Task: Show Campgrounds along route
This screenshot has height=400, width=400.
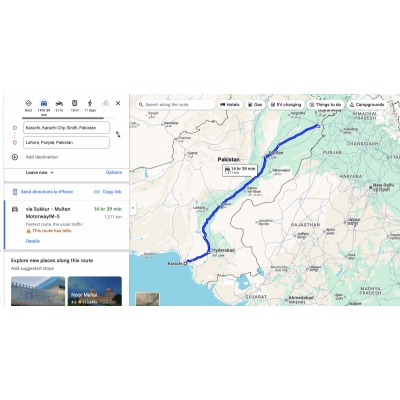Action: pyautogui.click(x=367, y=105)
